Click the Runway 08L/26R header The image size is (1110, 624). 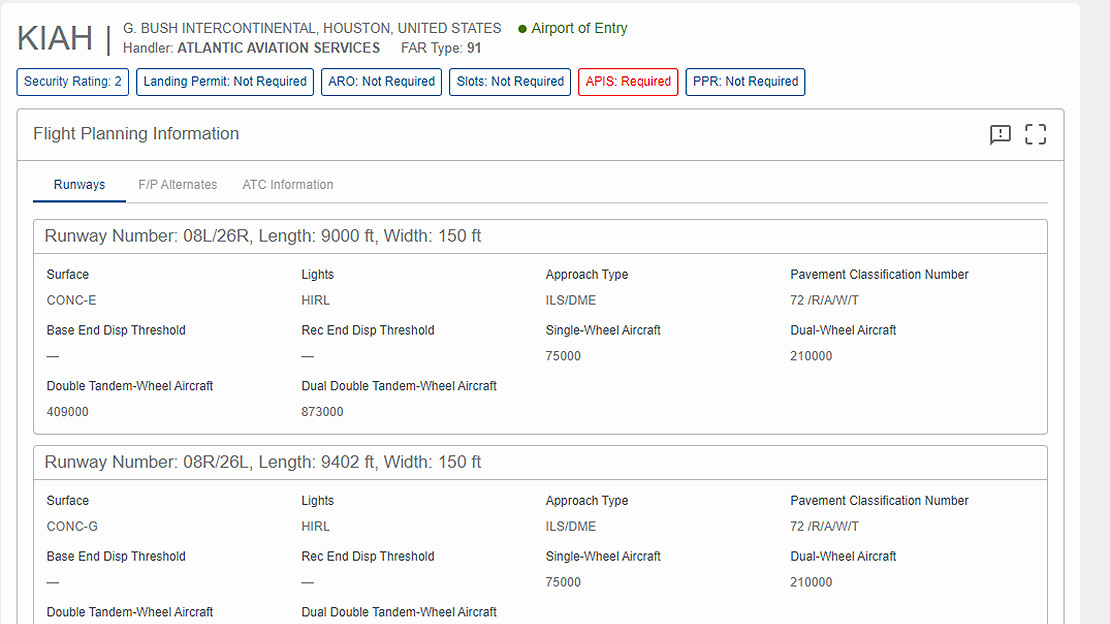[263, 237]
